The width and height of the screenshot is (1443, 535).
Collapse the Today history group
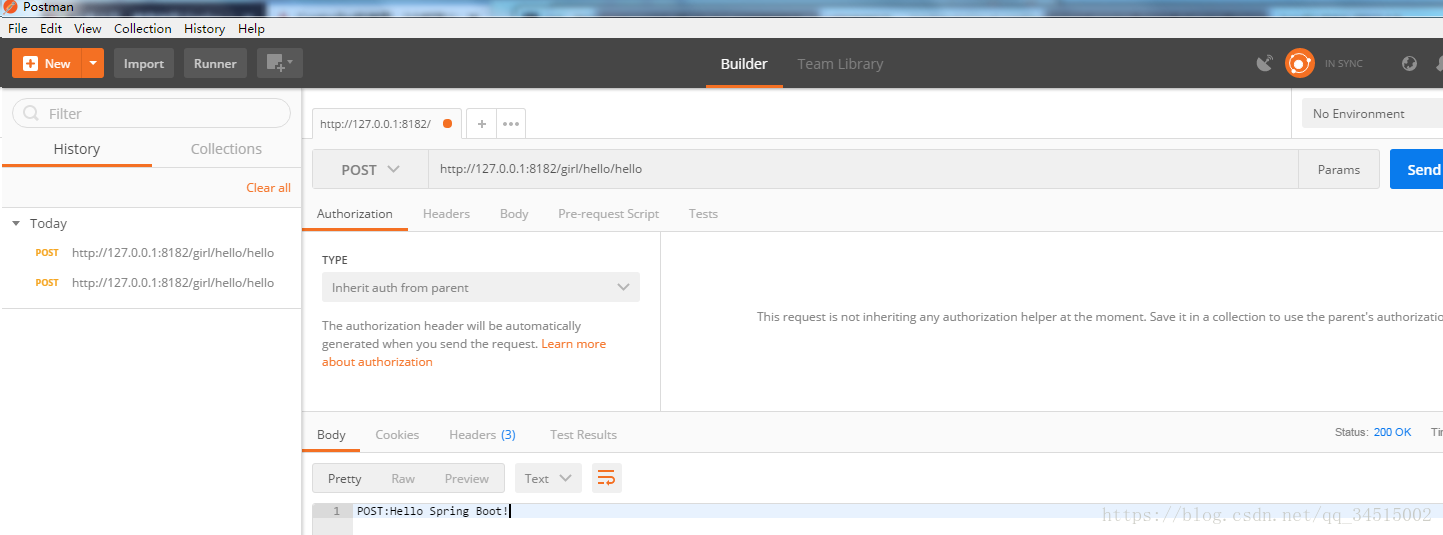[x=16, y=224]
